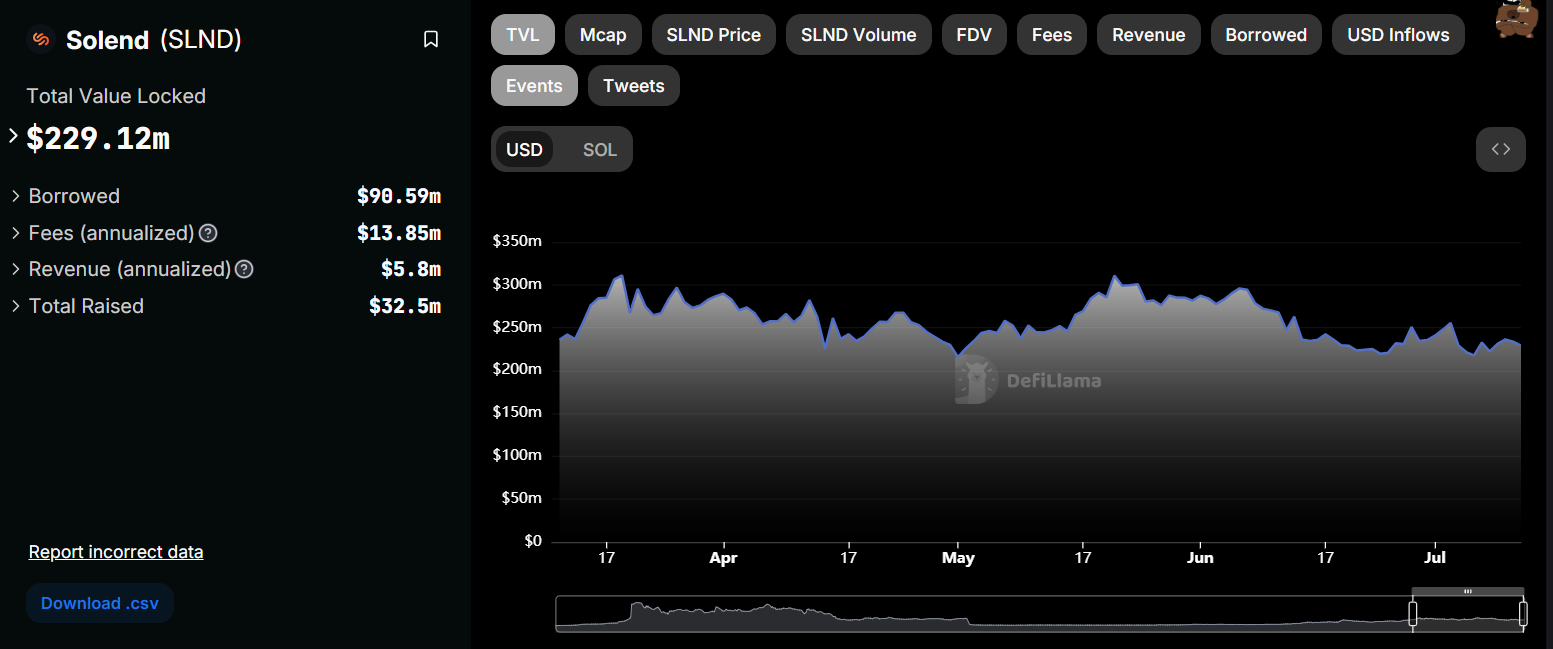Enable the Mcap chart metric
The height and width of the screenshot is (649, 1553).
(603, 35)
